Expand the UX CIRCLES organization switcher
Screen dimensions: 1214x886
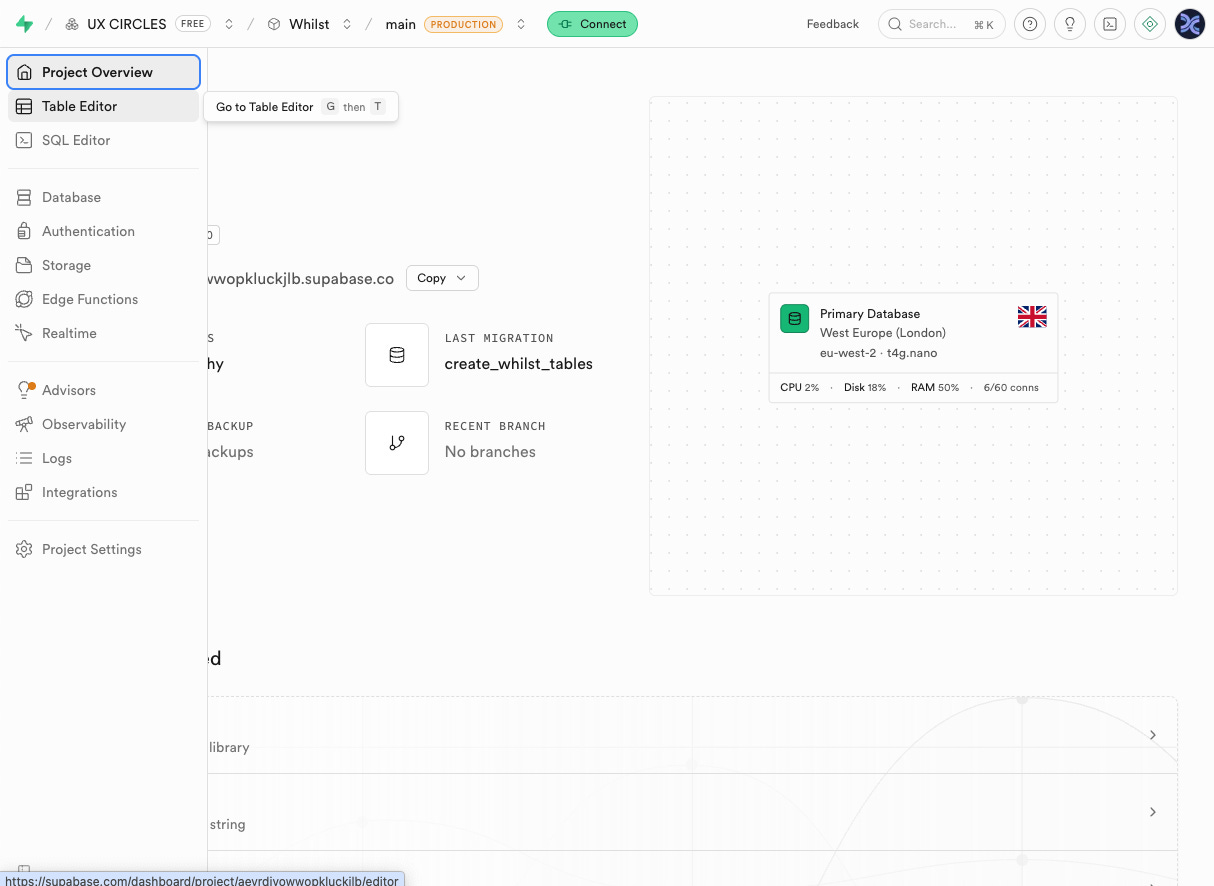tap(229, 24)
